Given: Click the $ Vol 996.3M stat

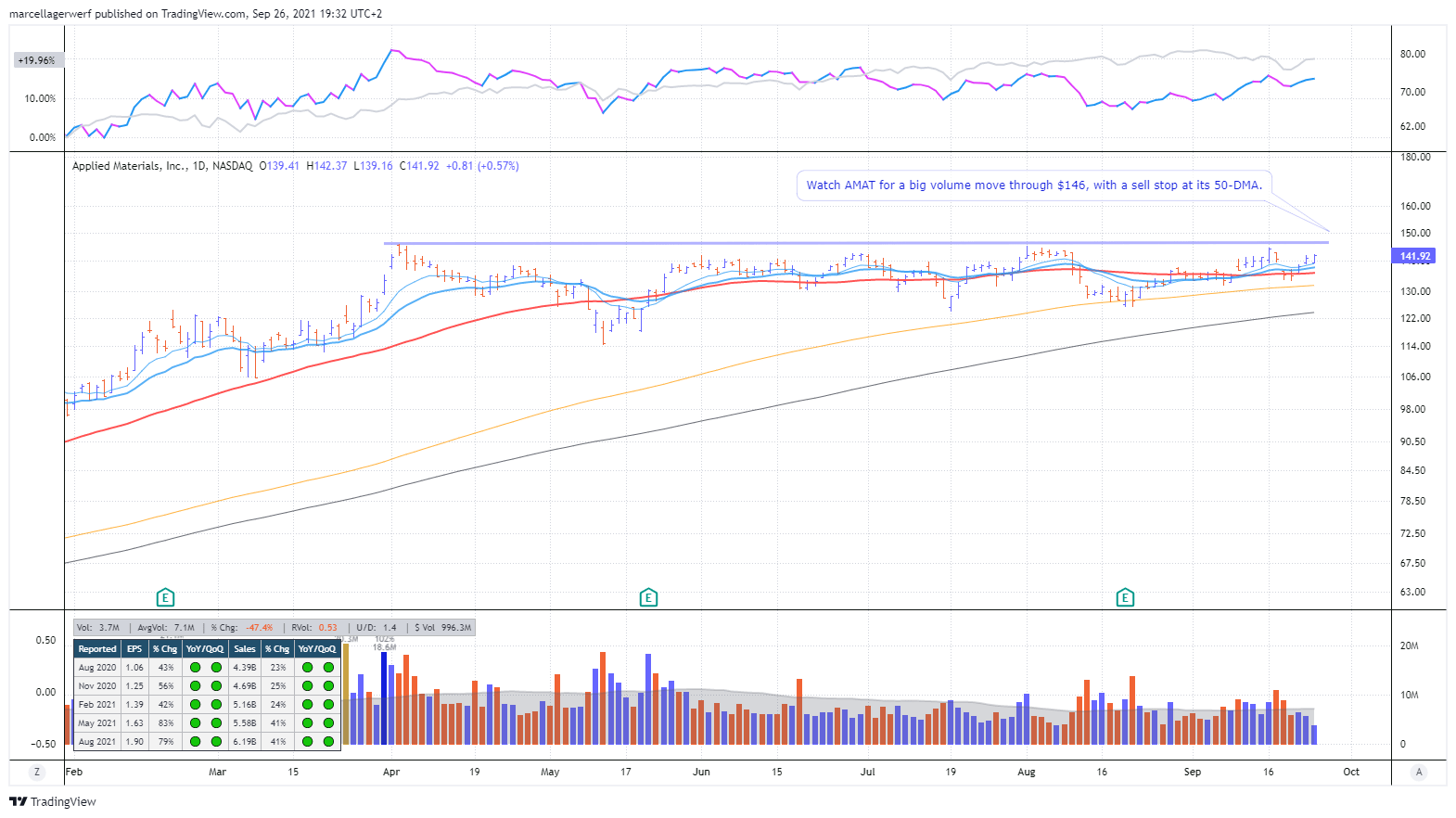Looking at the screenshot, I should [x=443, y=628].
